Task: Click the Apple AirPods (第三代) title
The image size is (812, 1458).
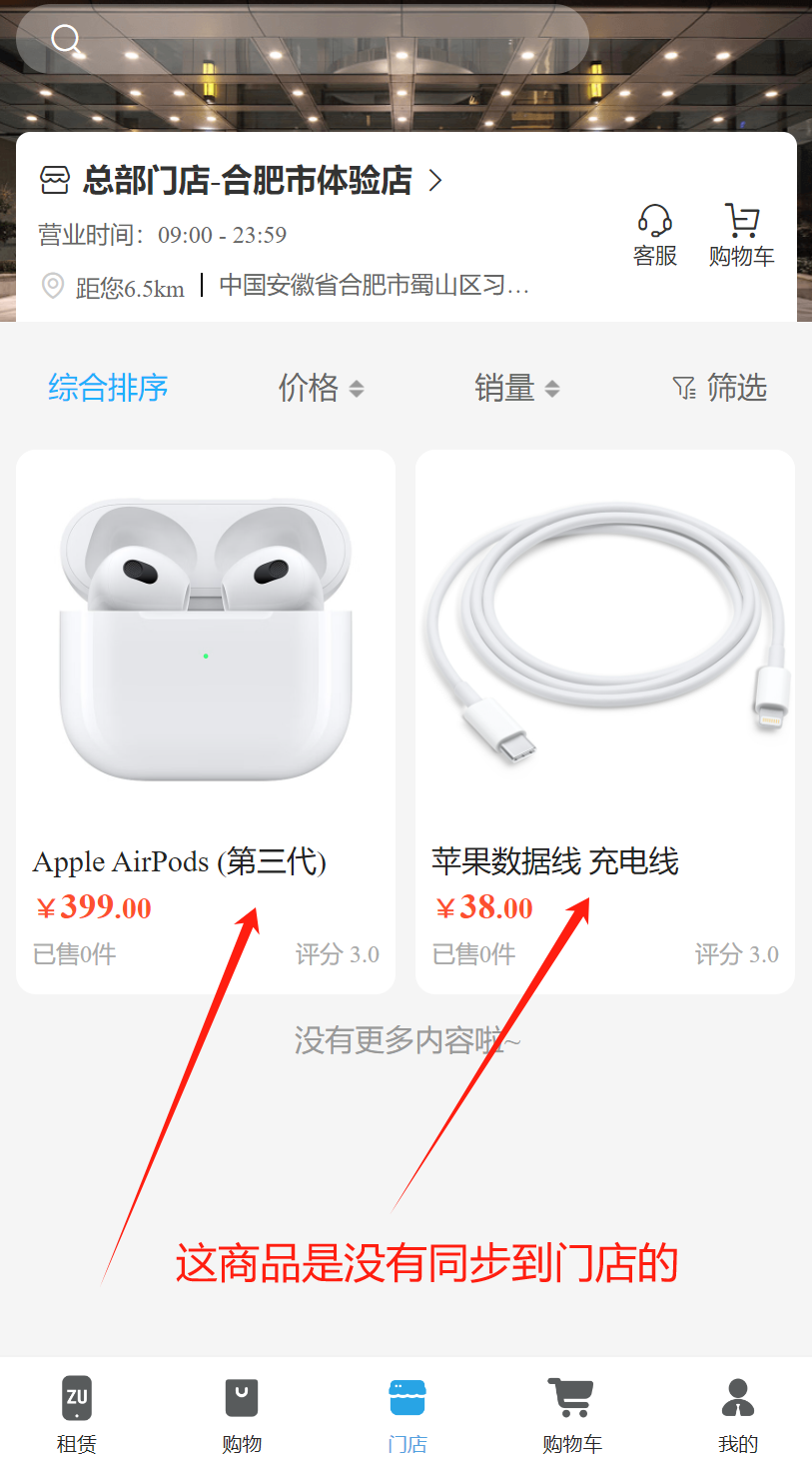Action: (180, 861)
